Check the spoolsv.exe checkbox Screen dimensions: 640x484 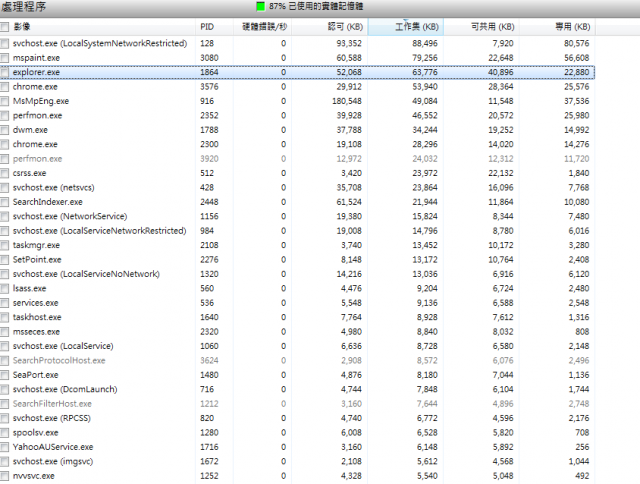(x=4, y=433)
